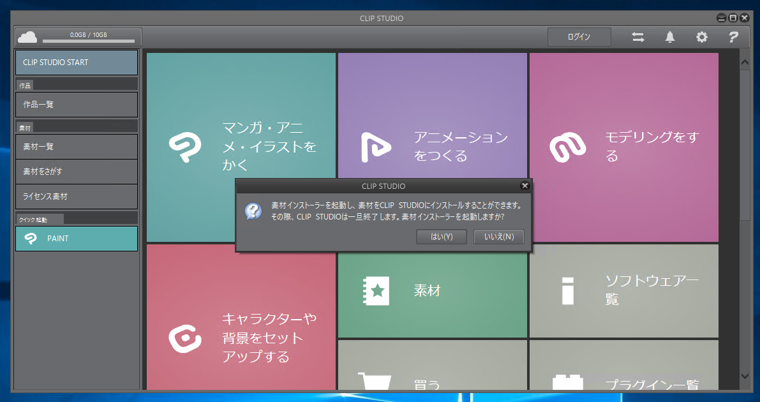Click the ログイン login button
760x402 pixels.
(579, 37)
